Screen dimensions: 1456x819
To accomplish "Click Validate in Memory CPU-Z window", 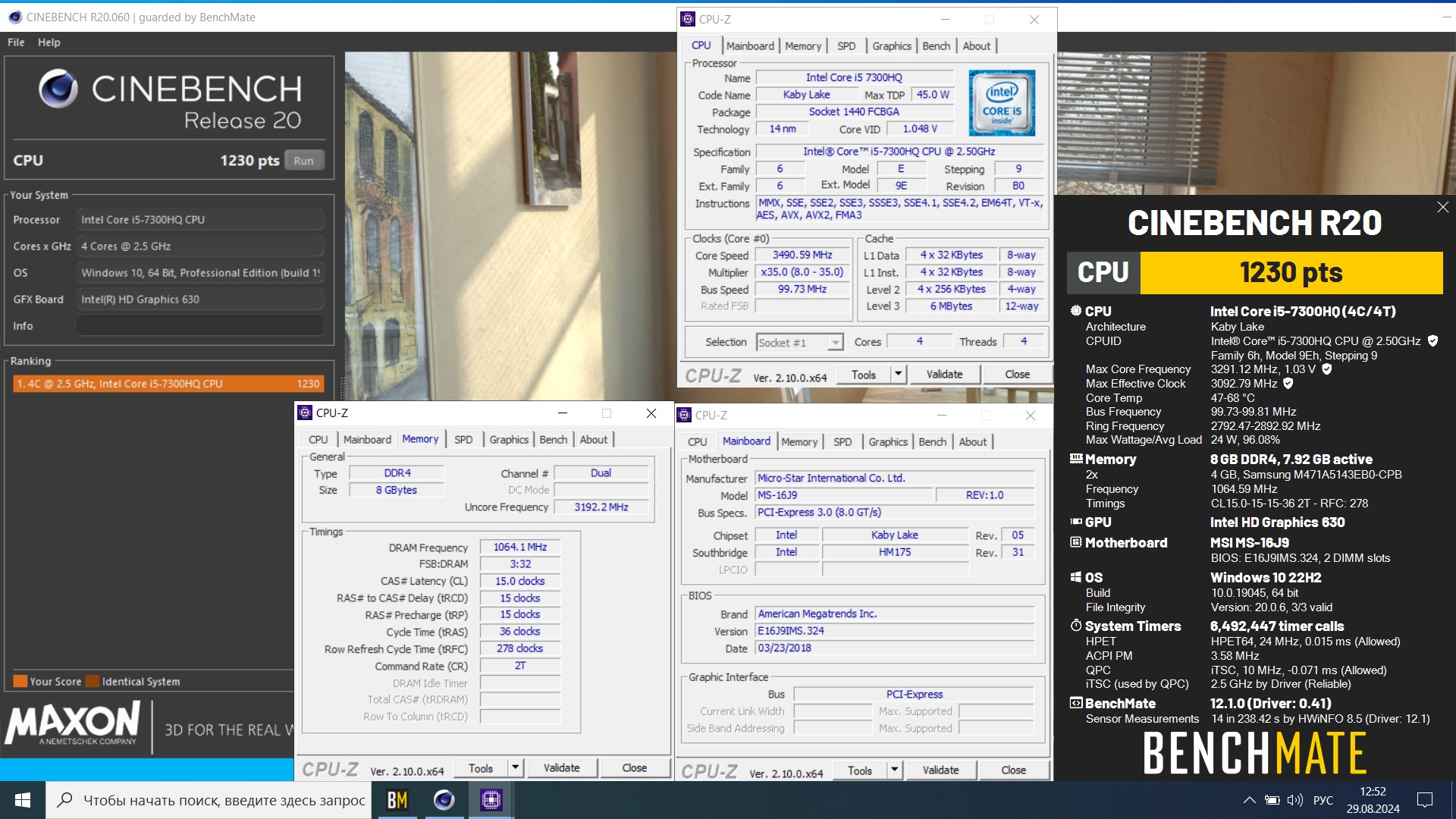I will pos(561,768).
